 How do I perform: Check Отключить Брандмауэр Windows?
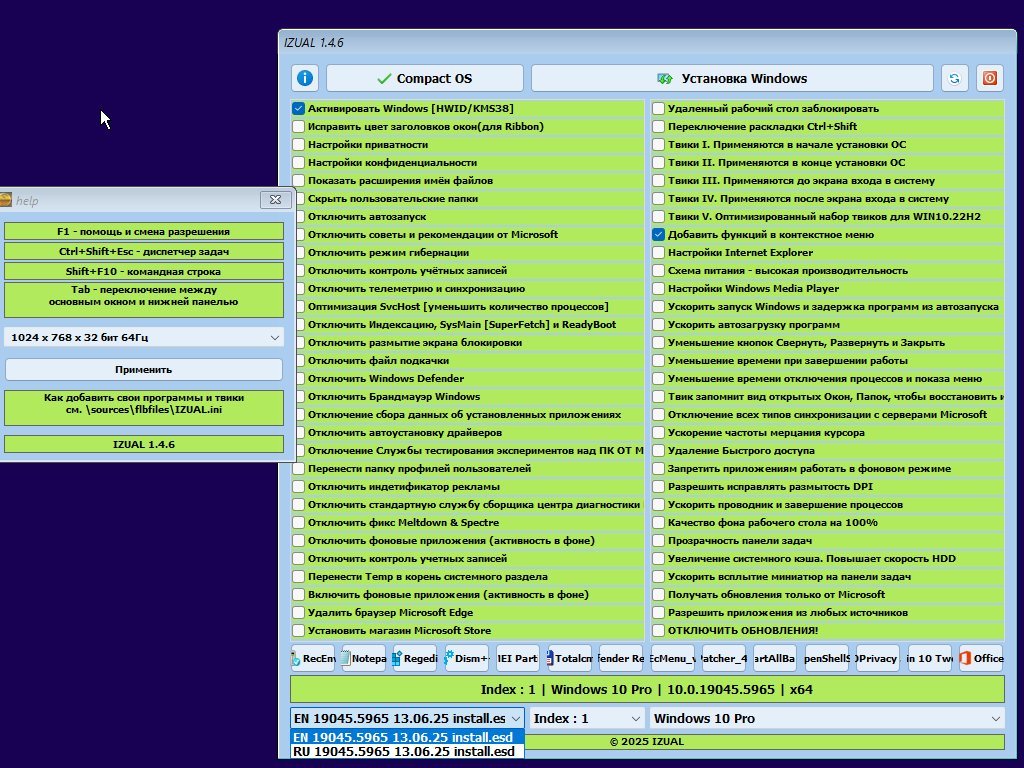pos(300,396)
